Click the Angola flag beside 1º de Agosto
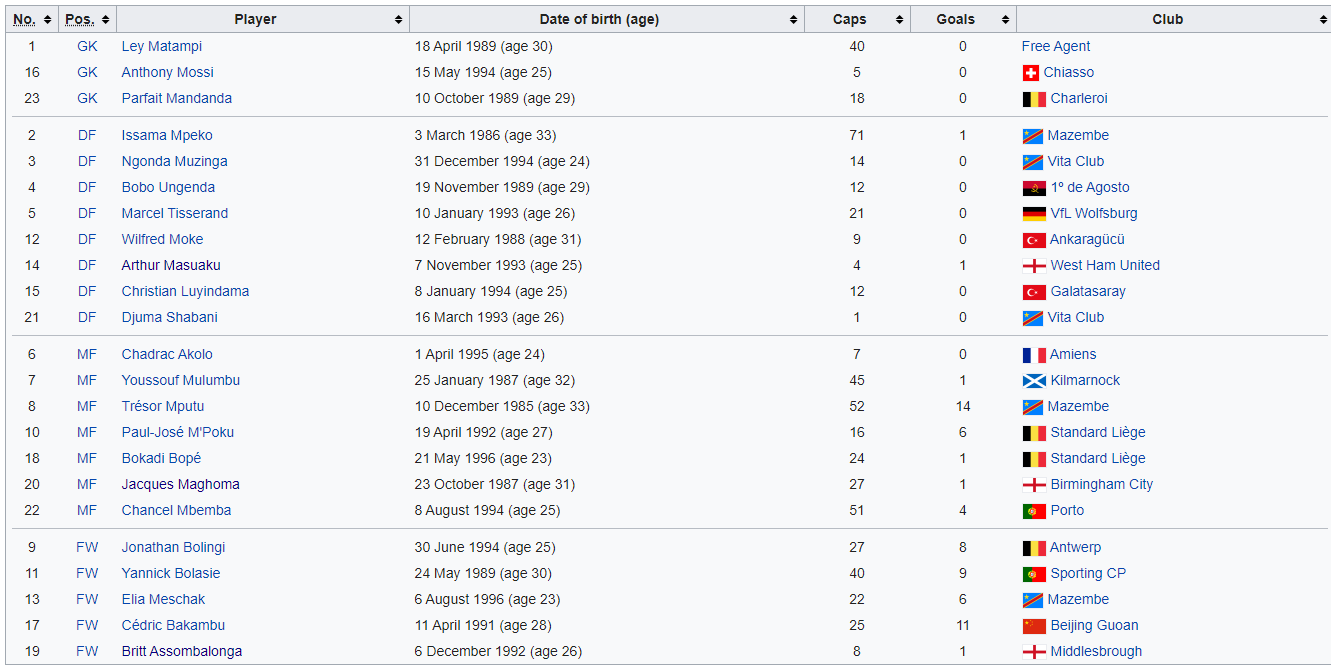The height and width of the screenshot is (669, 1331). click(x=1033, y=188)
